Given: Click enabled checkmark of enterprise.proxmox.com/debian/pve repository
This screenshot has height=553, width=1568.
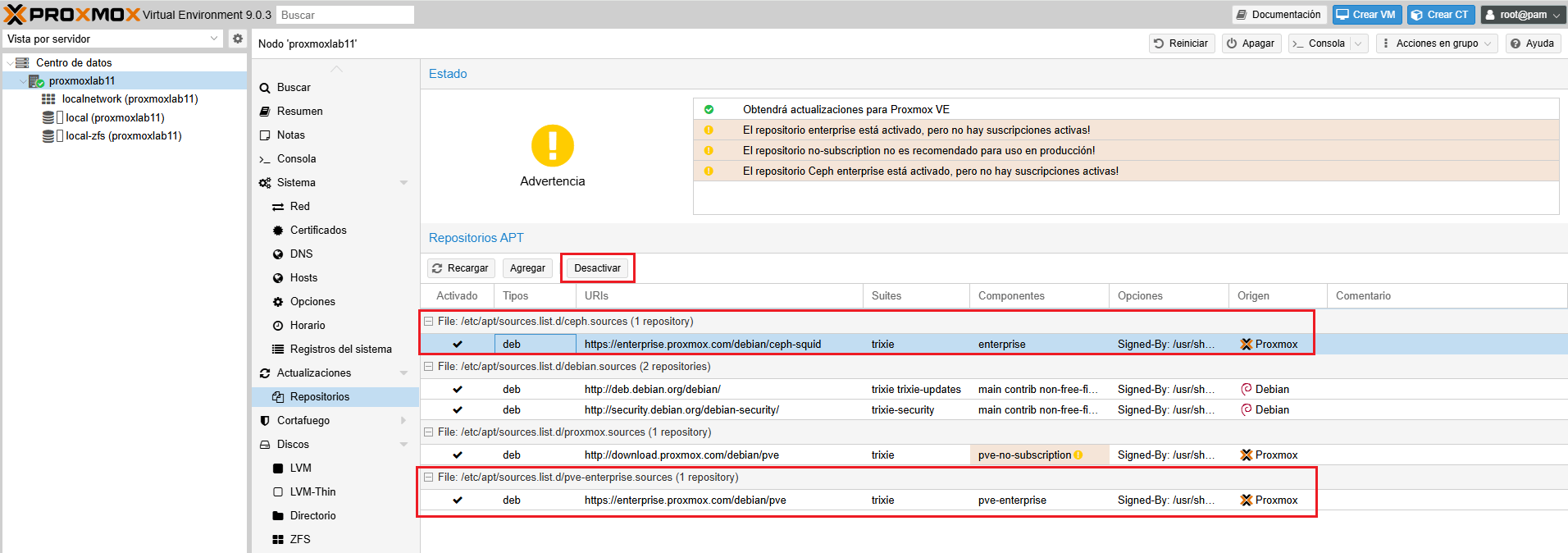Looking at the screenshot, I should pyautogui.click(x=458, y=500).
